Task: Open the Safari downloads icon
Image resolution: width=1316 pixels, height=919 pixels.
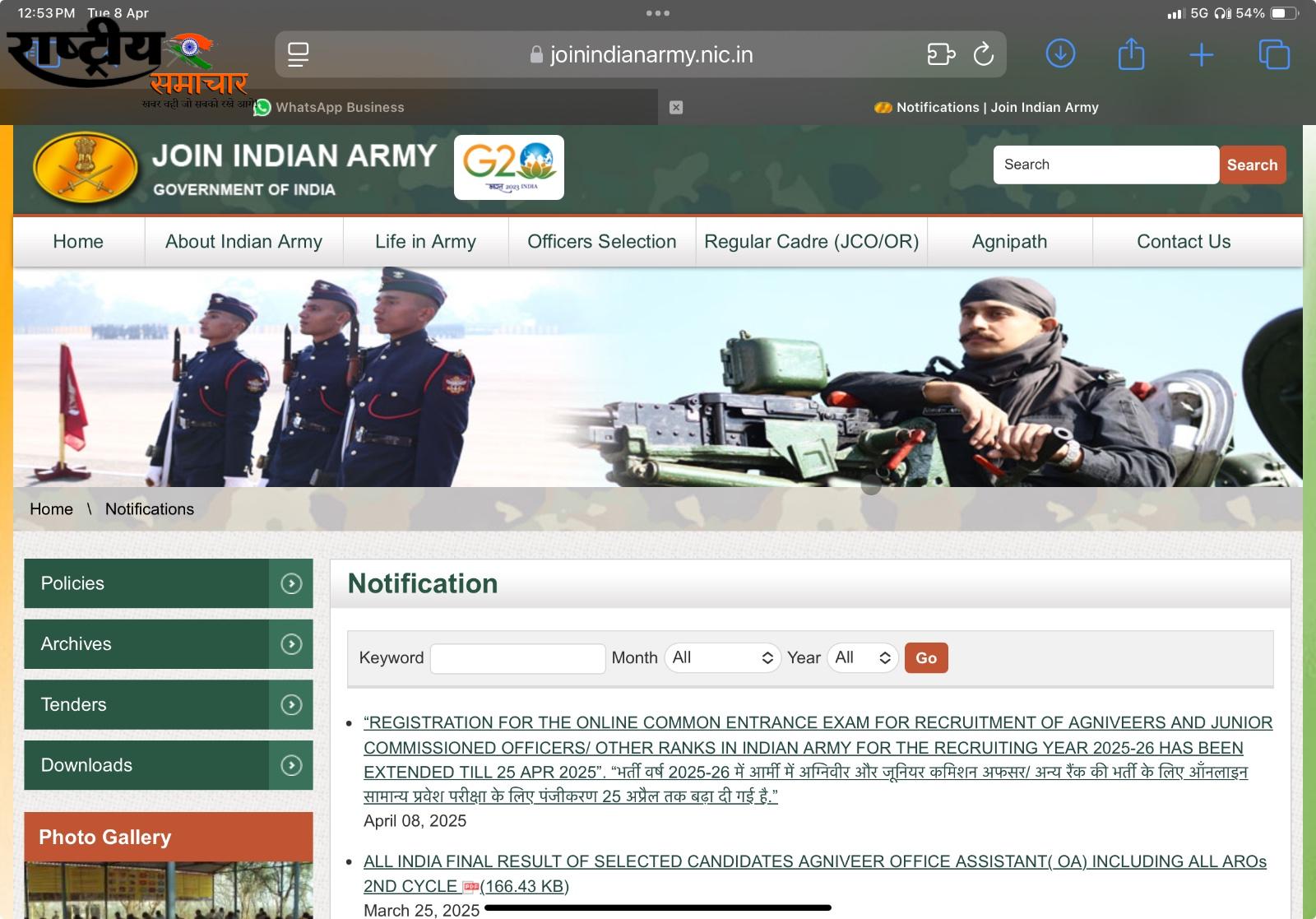Action: click(x=1060, y=54)
